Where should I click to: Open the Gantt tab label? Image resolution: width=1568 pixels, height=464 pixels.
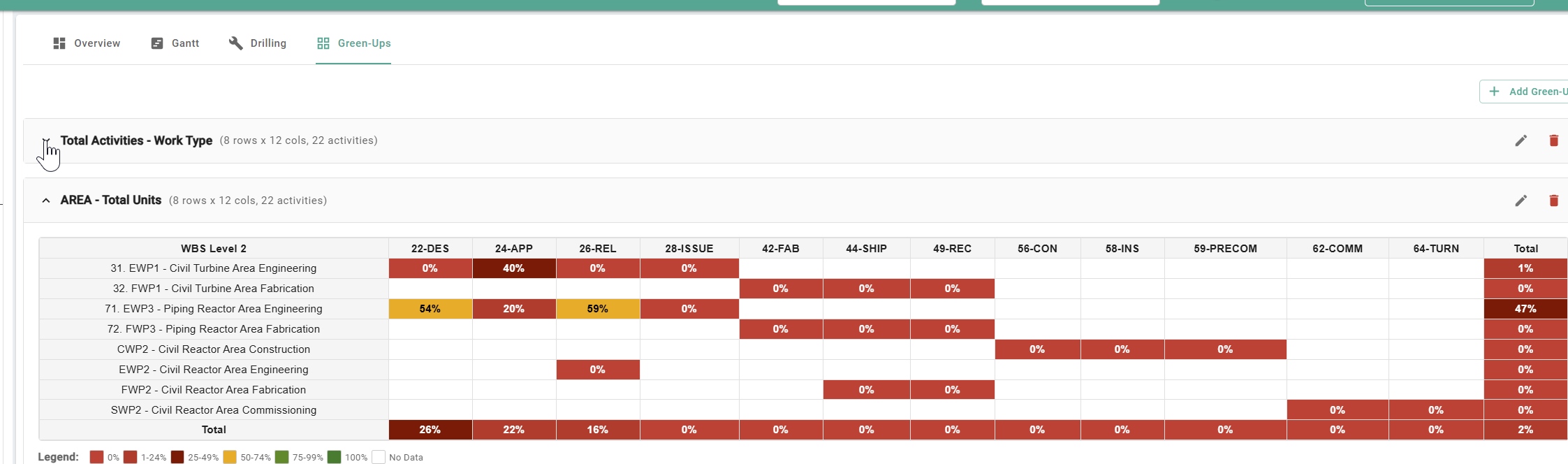185,43
